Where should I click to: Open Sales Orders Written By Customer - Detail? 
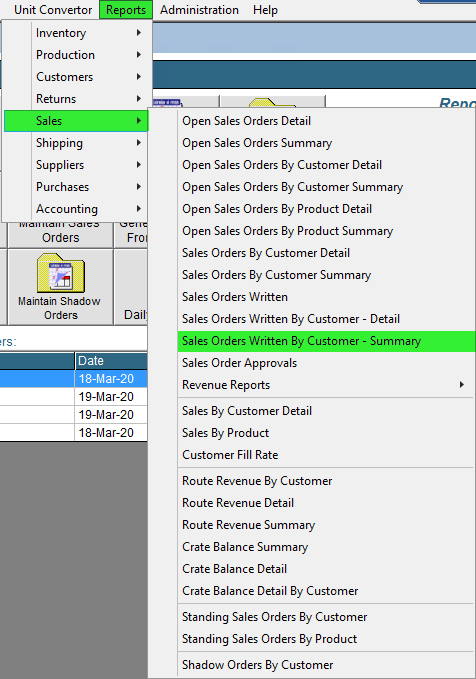click(326, 319)
